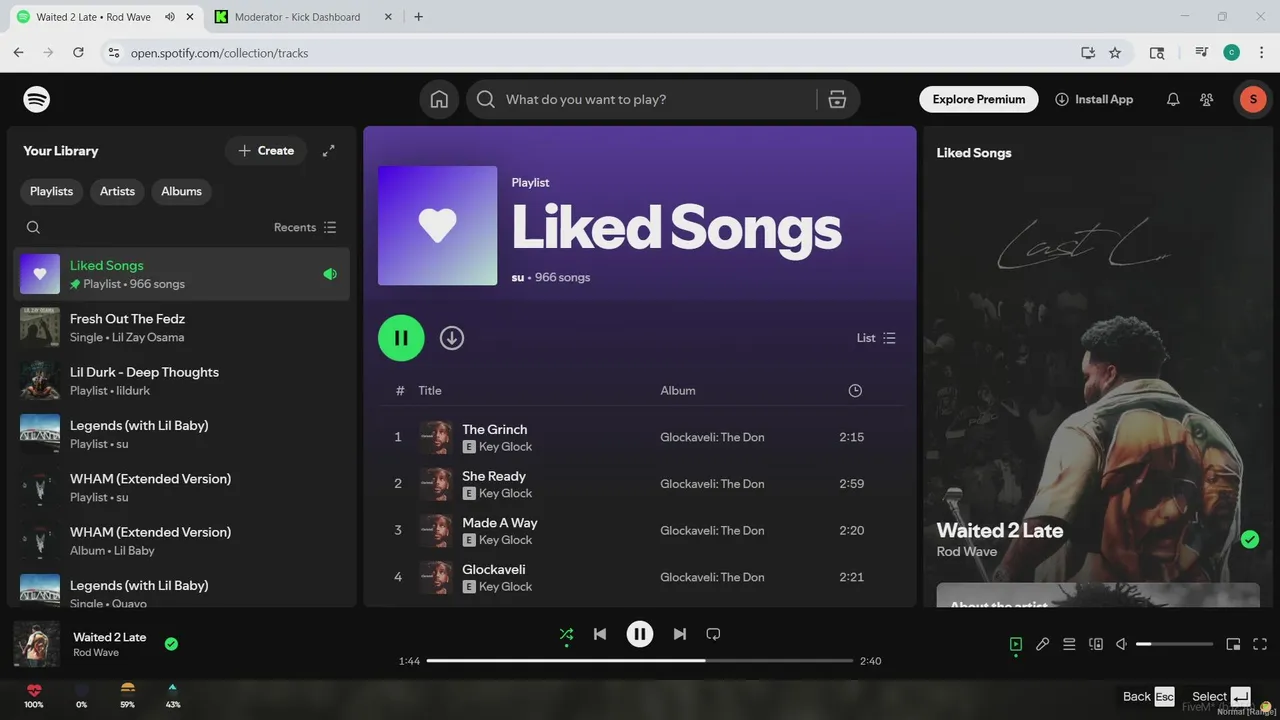Open the Create menu
This screenshot has width=1280, height=720.
click(266, 151)
